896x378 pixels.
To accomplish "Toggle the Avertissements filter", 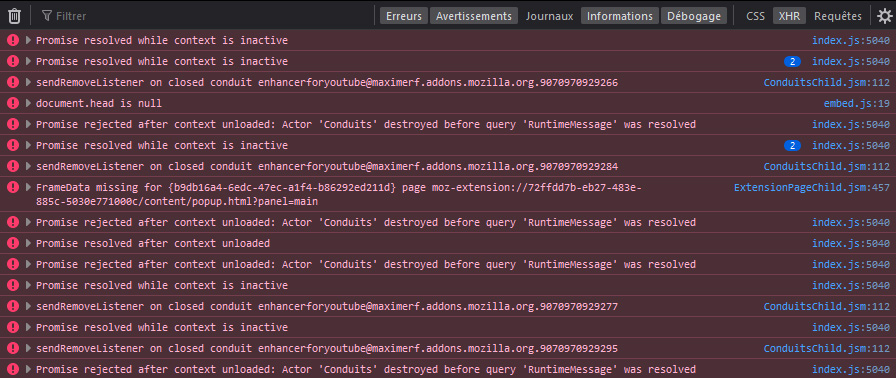I will coord(474,16).
